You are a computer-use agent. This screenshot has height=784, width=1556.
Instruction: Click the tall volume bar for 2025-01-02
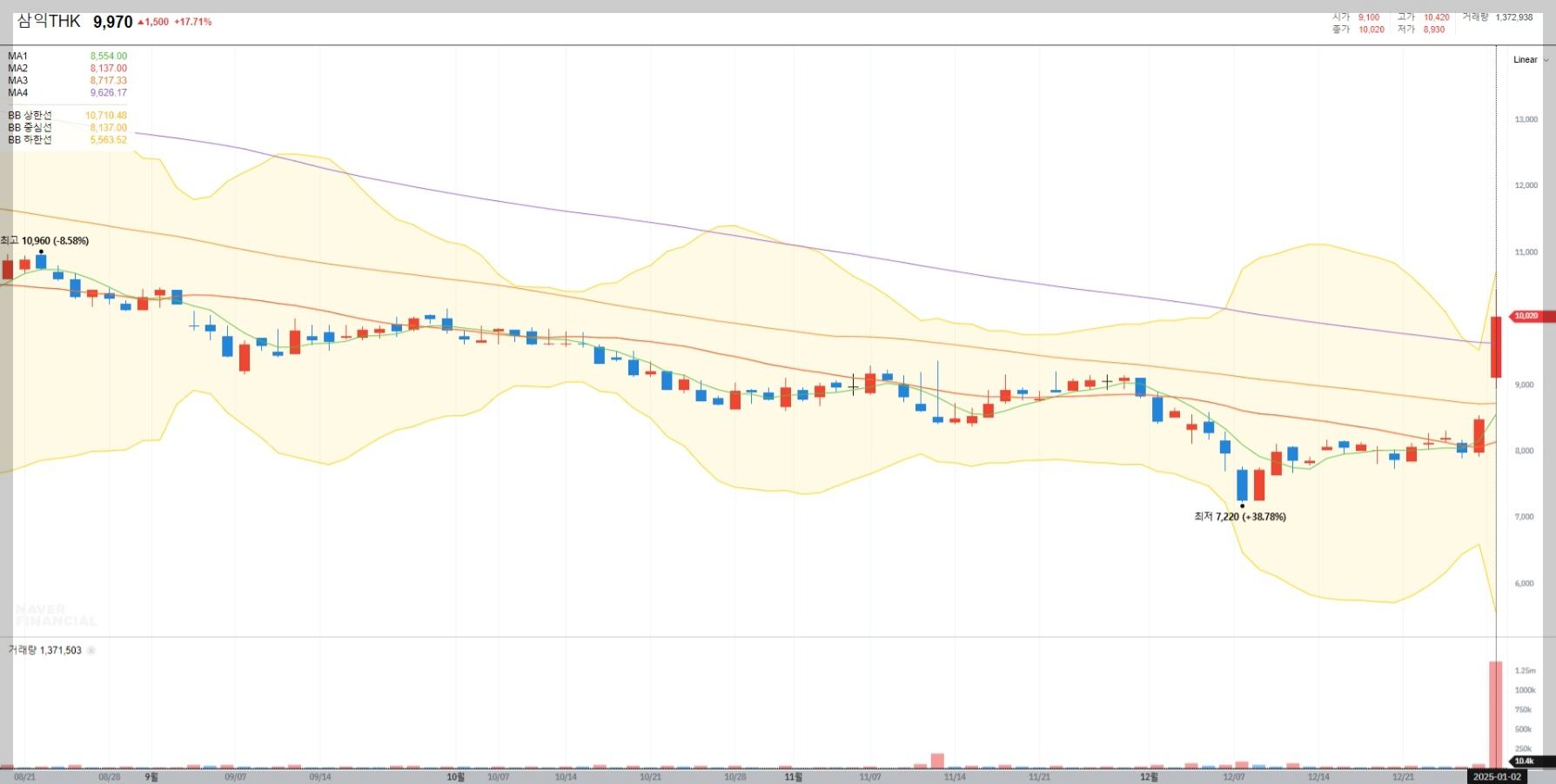coord(1496,714)
